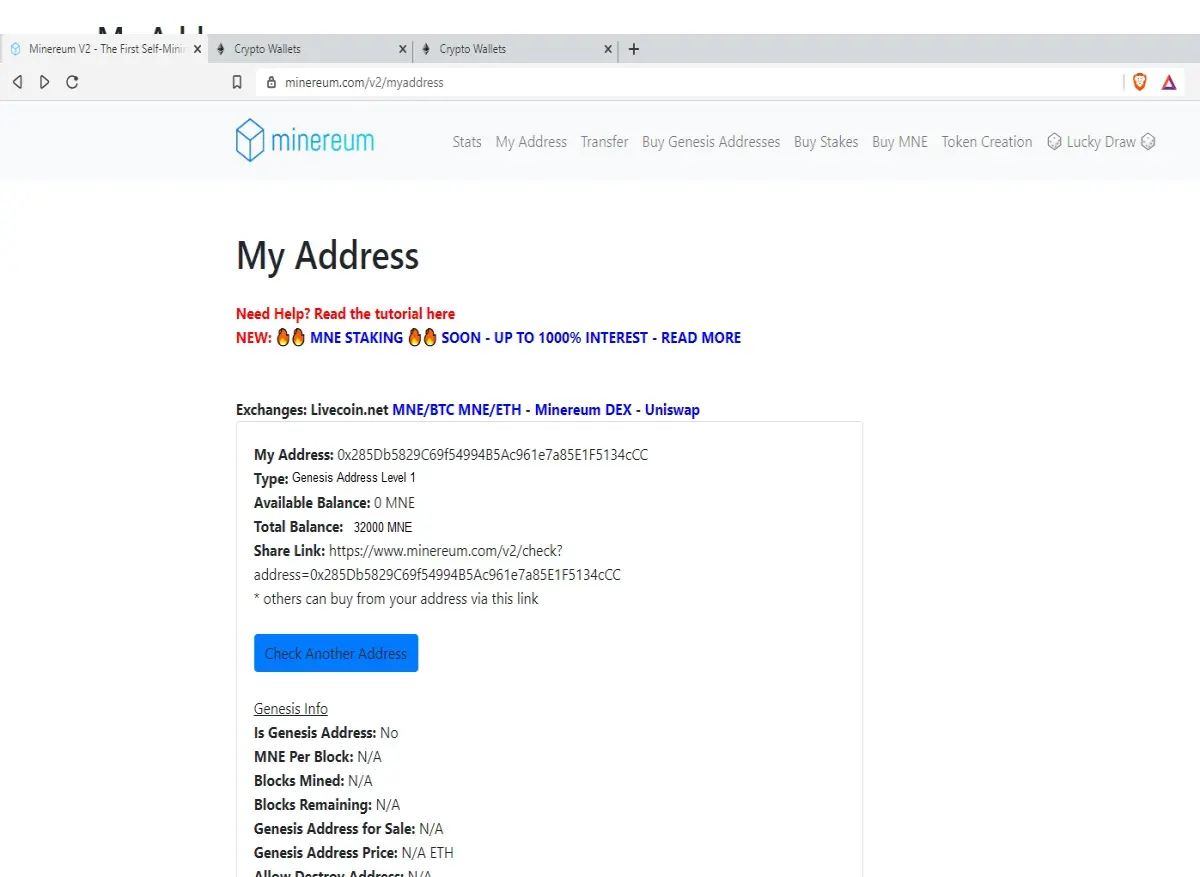Open Brave Rewards triangle icon
The height and width of the screenshot is (877, 1200).
tap(1169, 82)
